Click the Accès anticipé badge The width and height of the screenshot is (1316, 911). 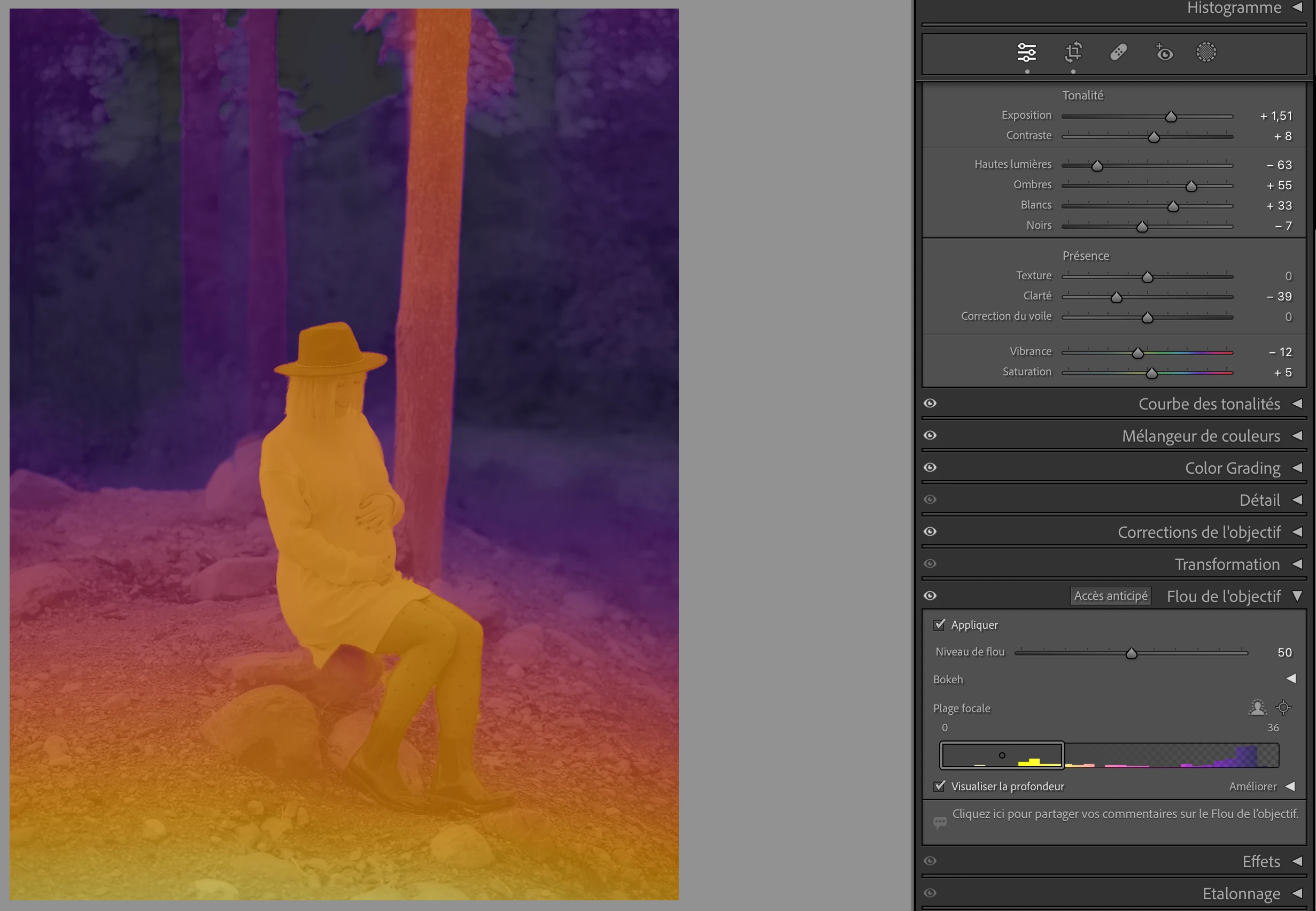point(1110,596)
